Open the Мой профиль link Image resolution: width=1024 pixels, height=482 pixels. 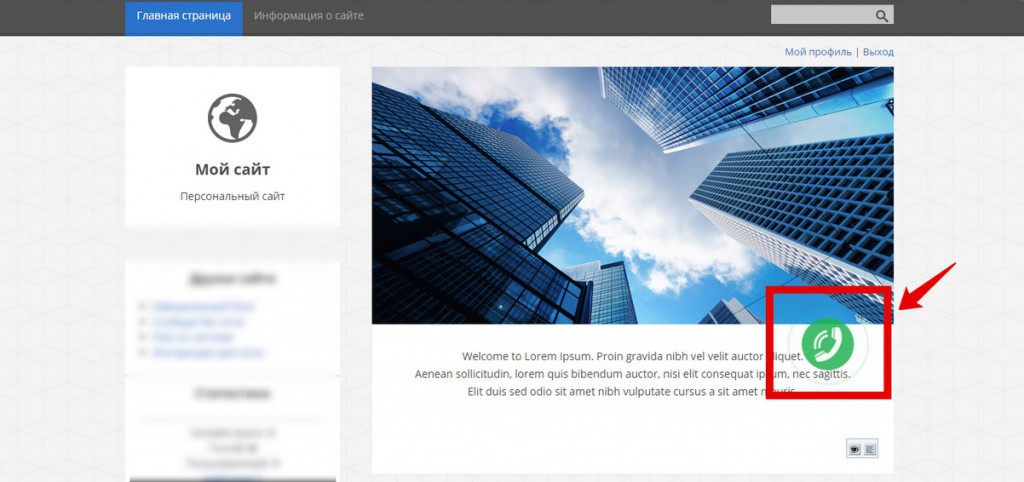coord(818,52)
